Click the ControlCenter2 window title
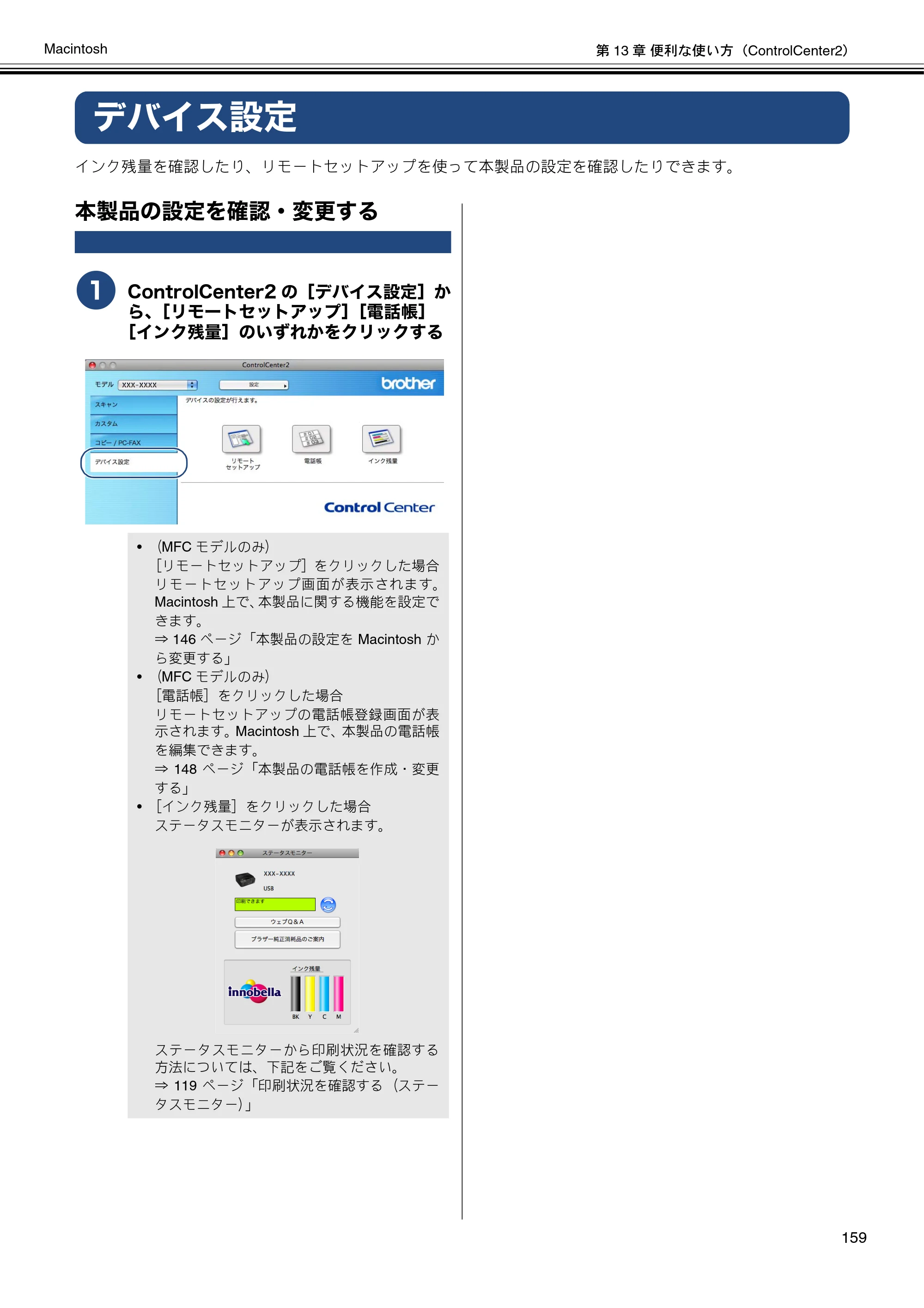The width and height of the screenshot is (924, 1308). 266,365
